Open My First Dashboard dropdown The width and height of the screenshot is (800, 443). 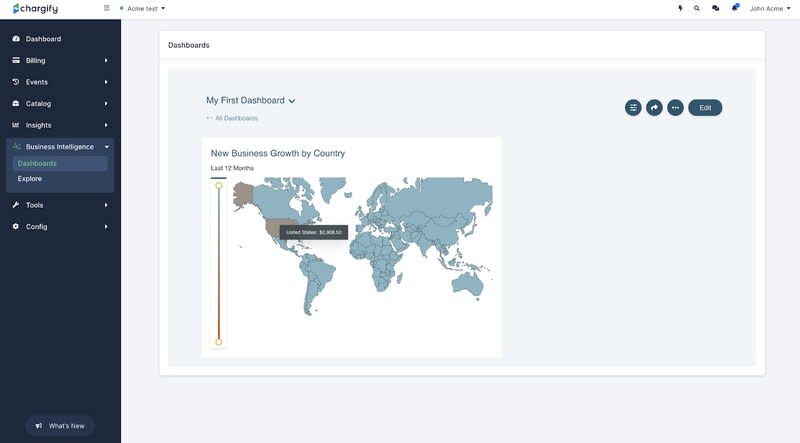[x=251, y=101]
